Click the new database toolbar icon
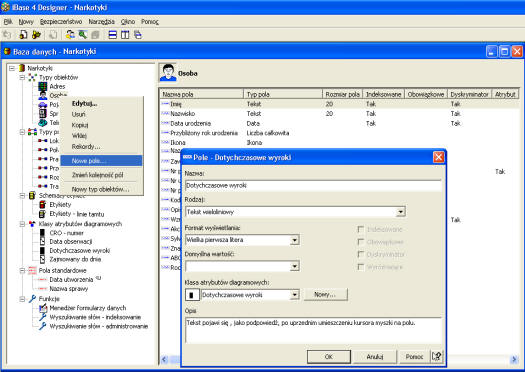Viewport: 525px width, 372px height. pos(23,34)
